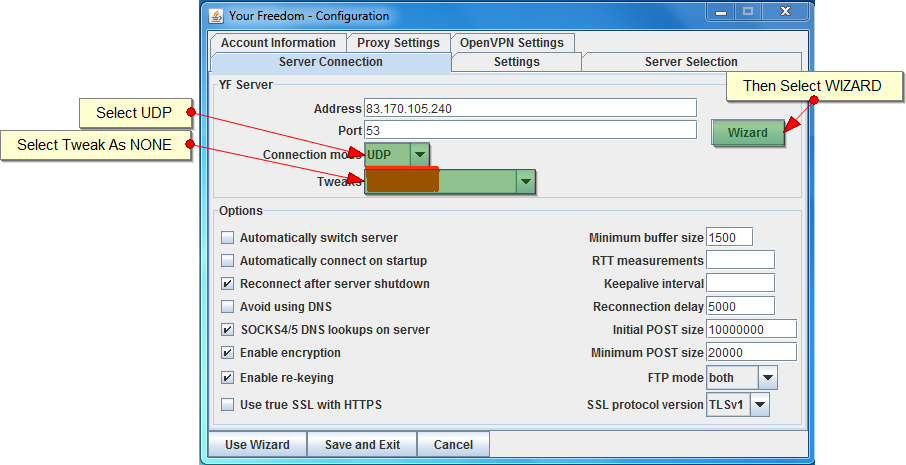
Task: Open the Account Information tab
Action: point(279,43)
